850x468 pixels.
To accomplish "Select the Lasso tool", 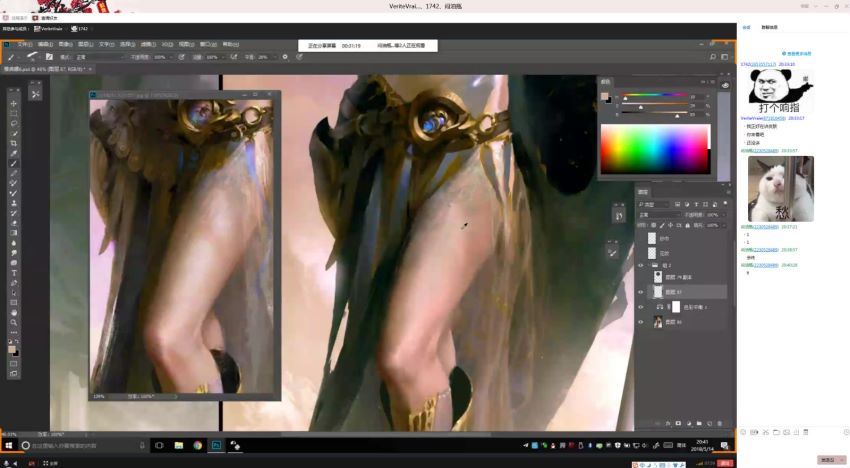I will click(14, 123).
